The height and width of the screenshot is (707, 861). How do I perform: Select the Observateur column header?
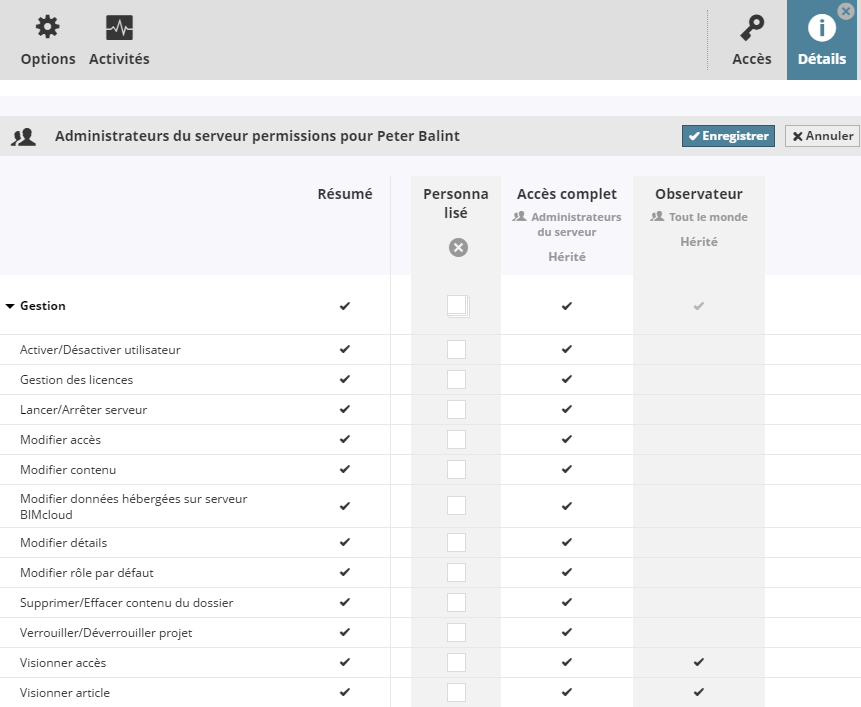pyautogui.click(x=698, y=194)
